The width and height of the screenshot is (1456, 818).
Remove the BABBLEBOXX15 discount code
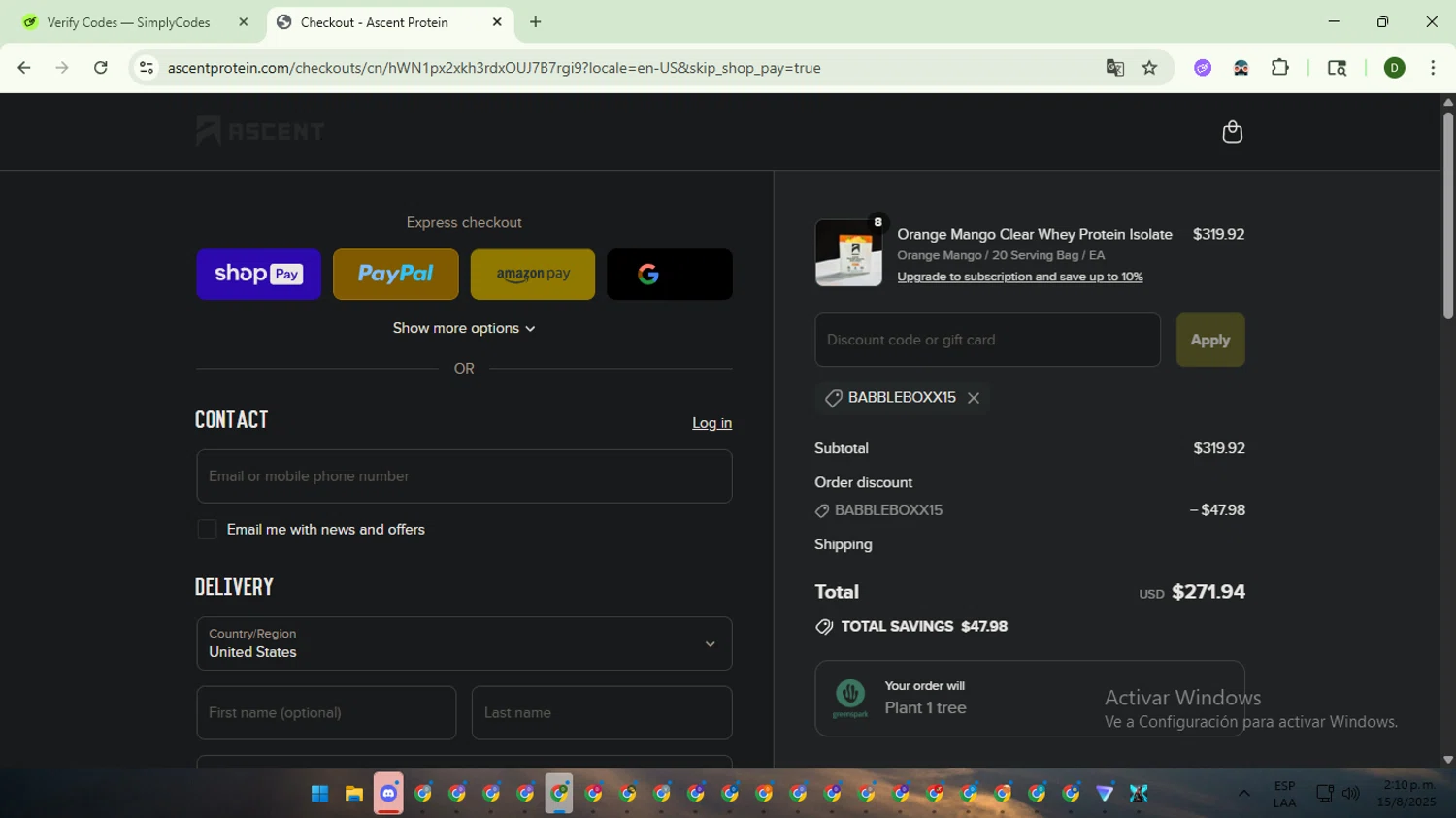point(974,398)
